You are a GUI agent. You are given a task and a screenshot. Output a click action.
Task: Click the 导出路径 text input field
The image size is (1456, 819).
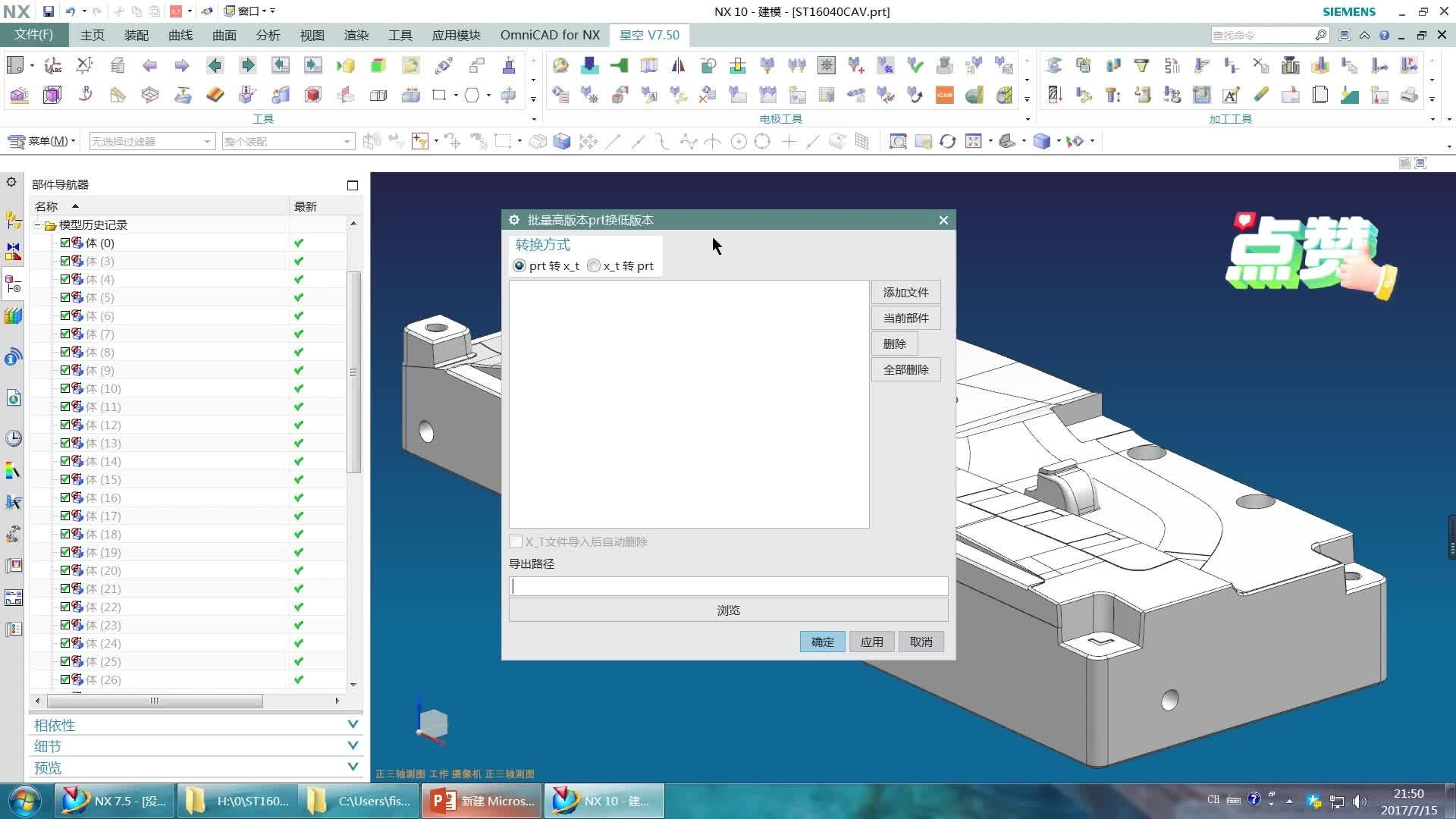728,586
